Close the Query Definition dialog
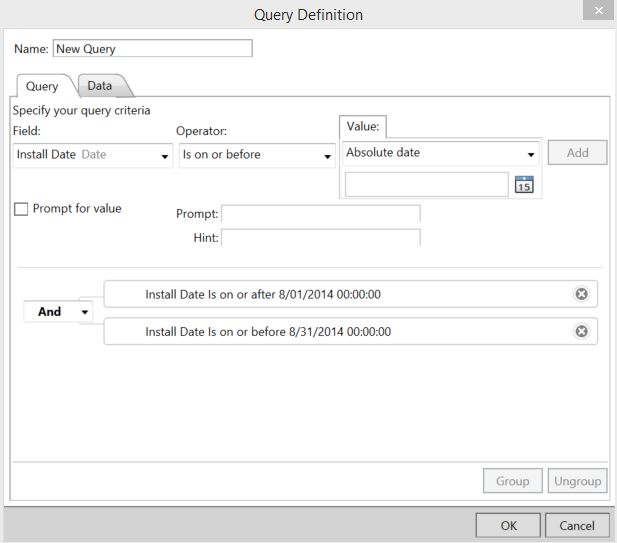This screenshot has height=543, width=617. tap(599, 10)
